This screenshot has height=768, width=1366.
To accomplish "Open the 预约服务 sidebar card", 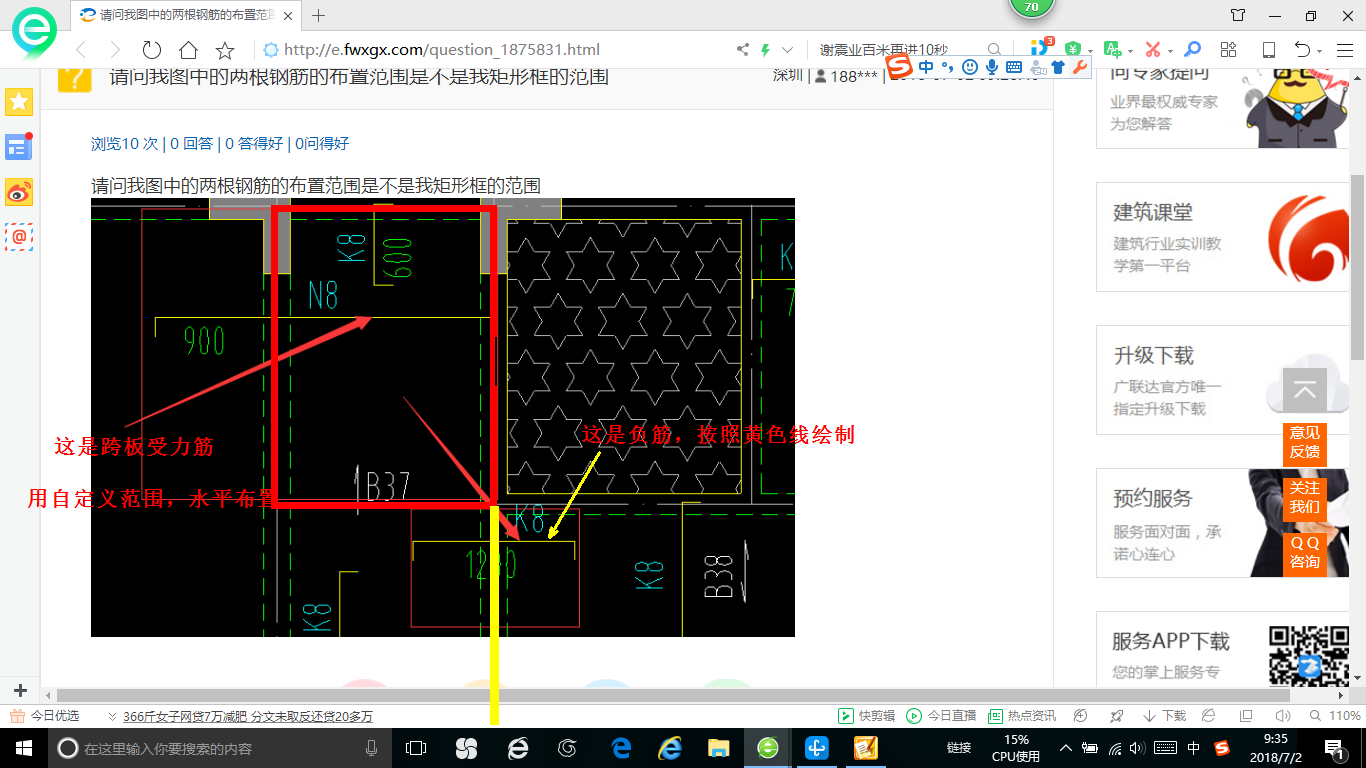I will [x=1224, y=523].
